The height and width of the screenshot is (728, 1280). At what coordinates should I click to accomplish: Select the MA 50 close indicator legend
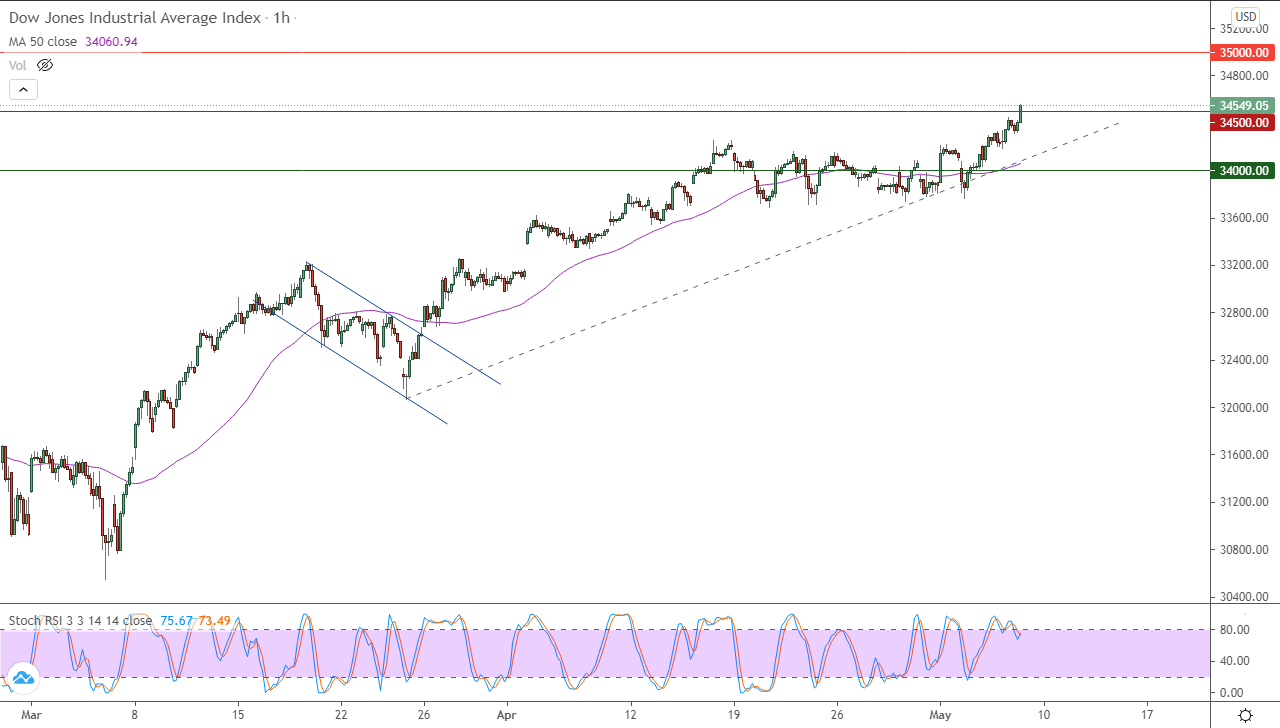tap(43, 42)
